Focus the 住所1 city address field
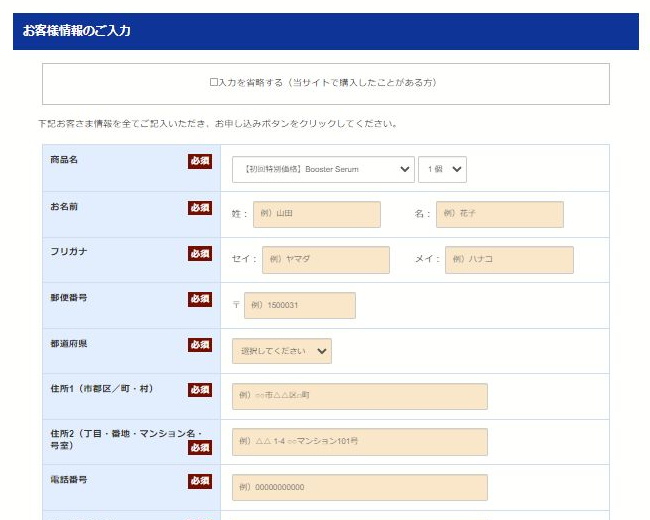 [359, 396]
